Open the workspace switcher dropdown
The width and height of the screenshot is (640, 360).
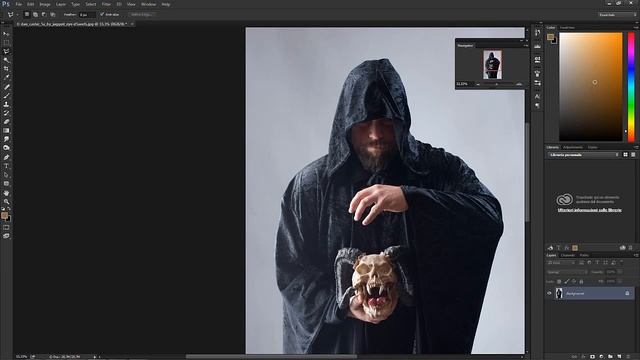pos(618,15)
